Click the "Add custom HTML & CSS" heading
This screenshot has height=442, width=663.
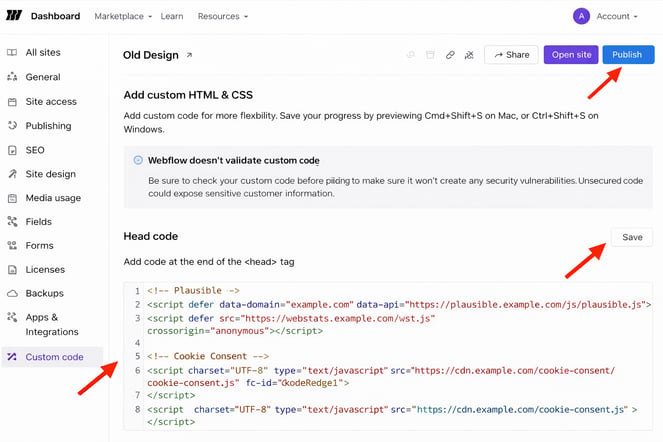[x=188, y=95]
